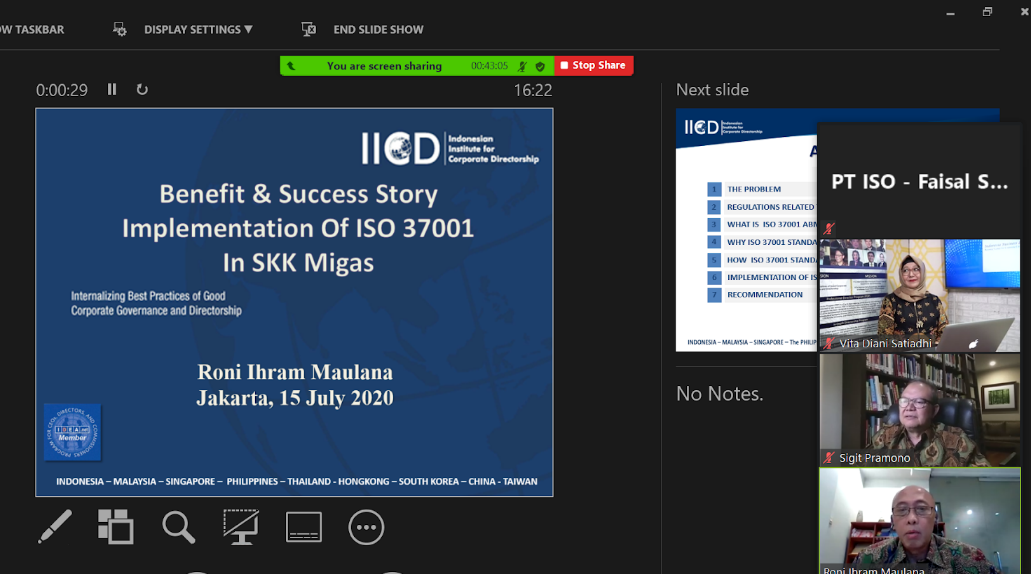Stop the Zoom screen share
The width and height of the screenshot is (1031, 574).
[x=594, y=65]
